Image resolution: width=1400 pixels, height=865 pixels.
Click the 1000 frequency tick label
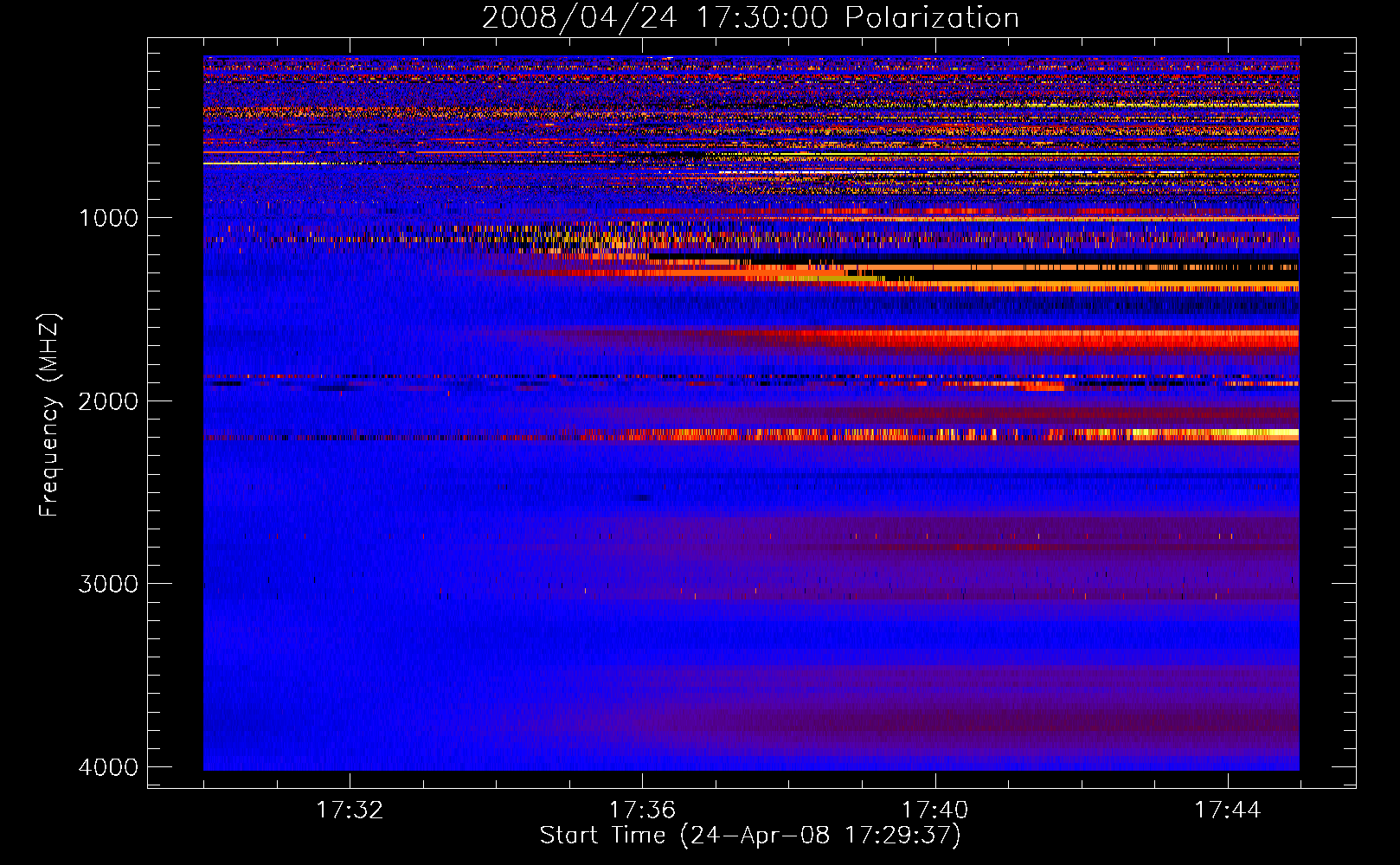pyautogui.click(x=109, y=218)
